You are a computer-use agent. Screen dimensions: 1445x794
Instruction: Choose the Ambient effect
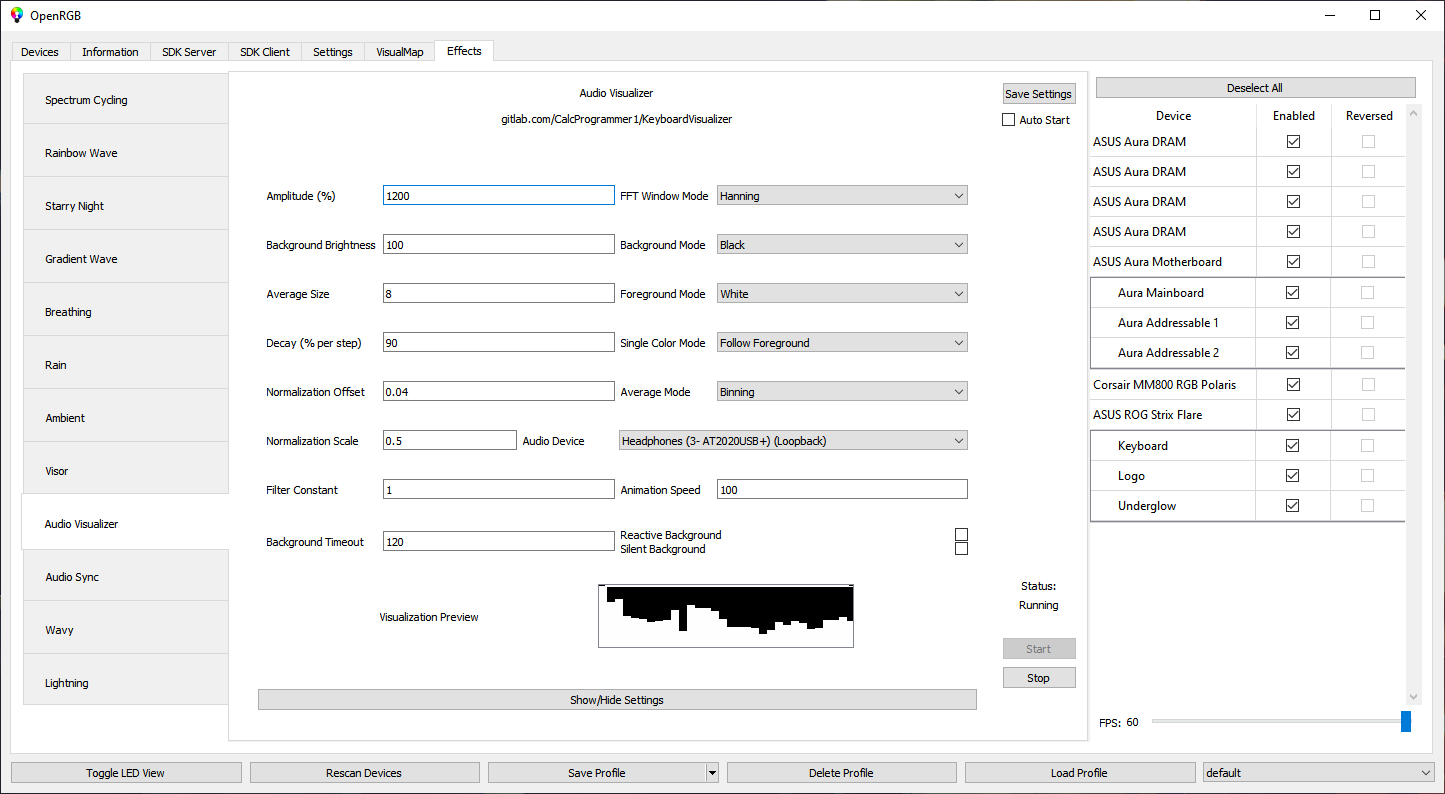(x=126, y=418)
